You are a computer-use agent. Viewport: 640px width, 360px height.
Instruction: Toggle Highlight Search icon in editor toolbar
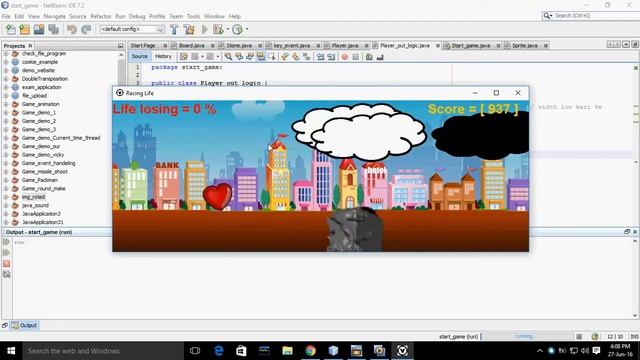[x=261, y=57]
